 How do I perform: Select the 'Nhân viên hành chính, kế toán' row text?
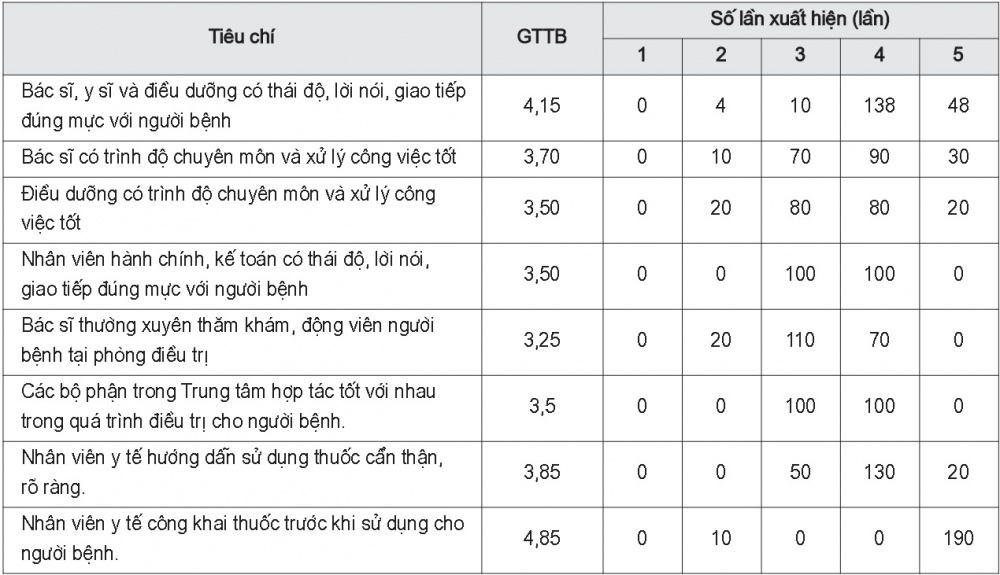click(225, 274)
